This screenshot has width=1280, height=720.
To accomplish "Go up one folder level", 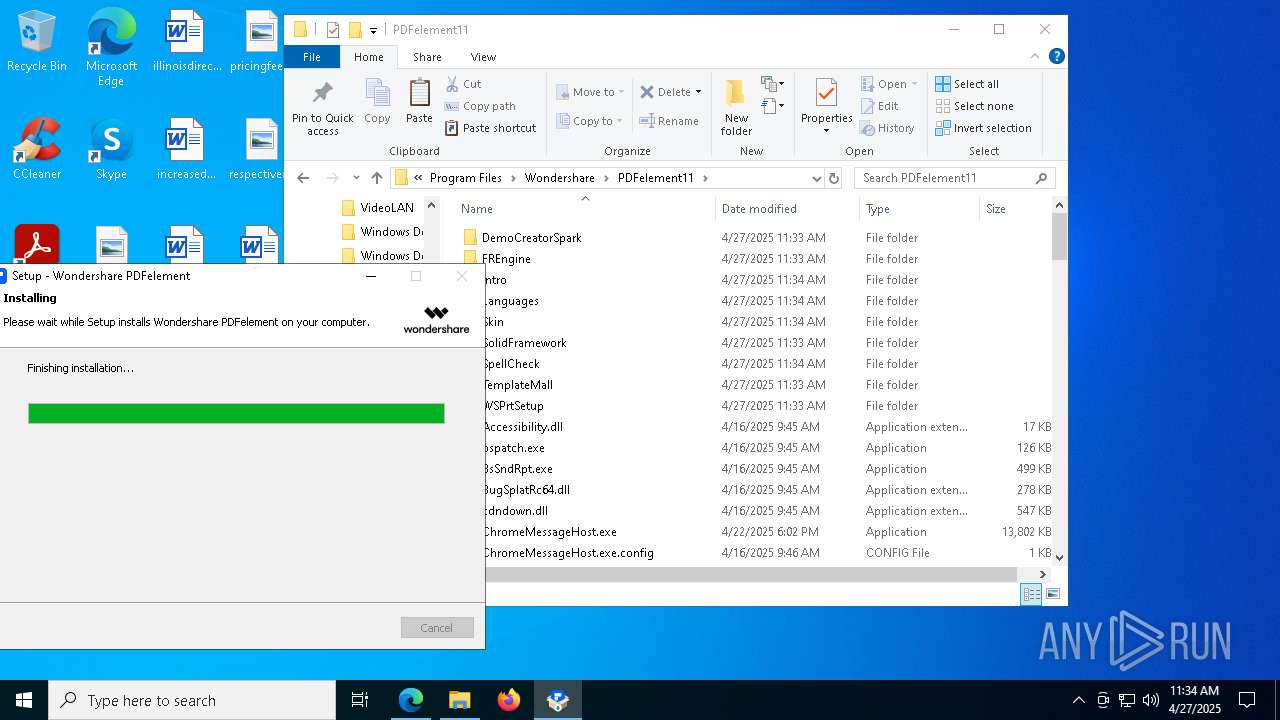I will coord(376,178).
